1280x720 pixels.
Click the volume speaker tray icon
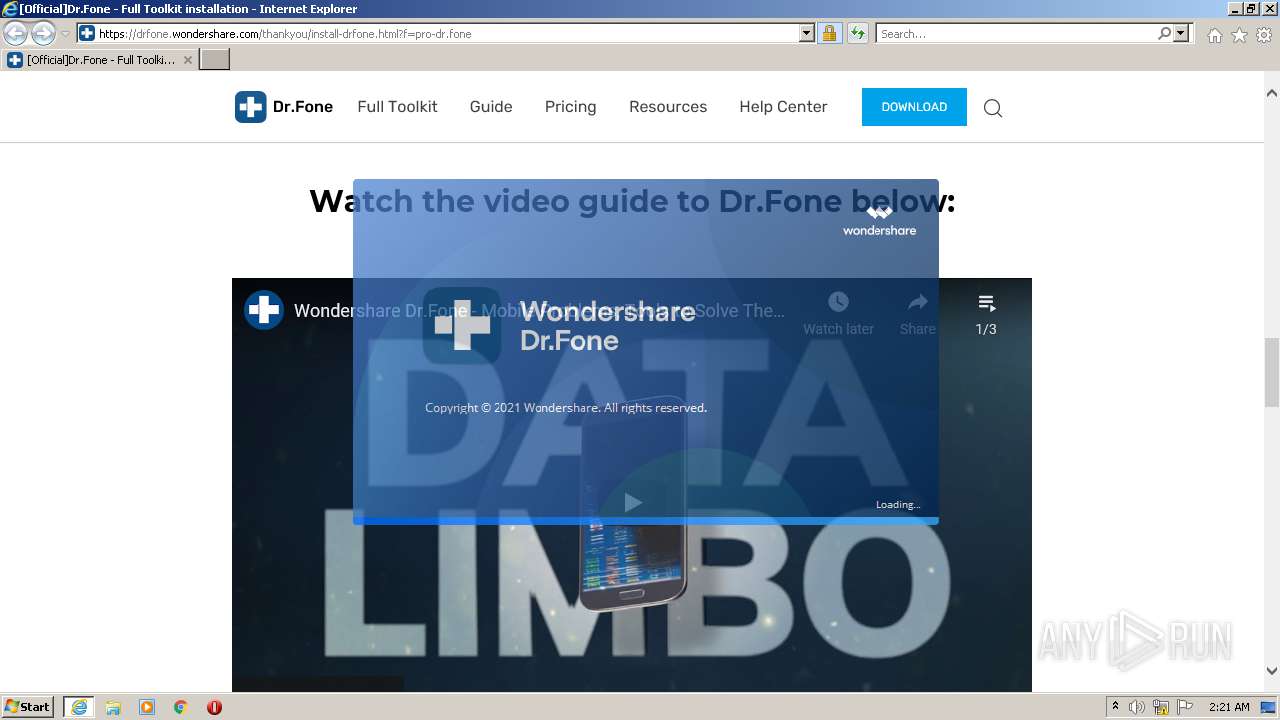coord(1137,707)
